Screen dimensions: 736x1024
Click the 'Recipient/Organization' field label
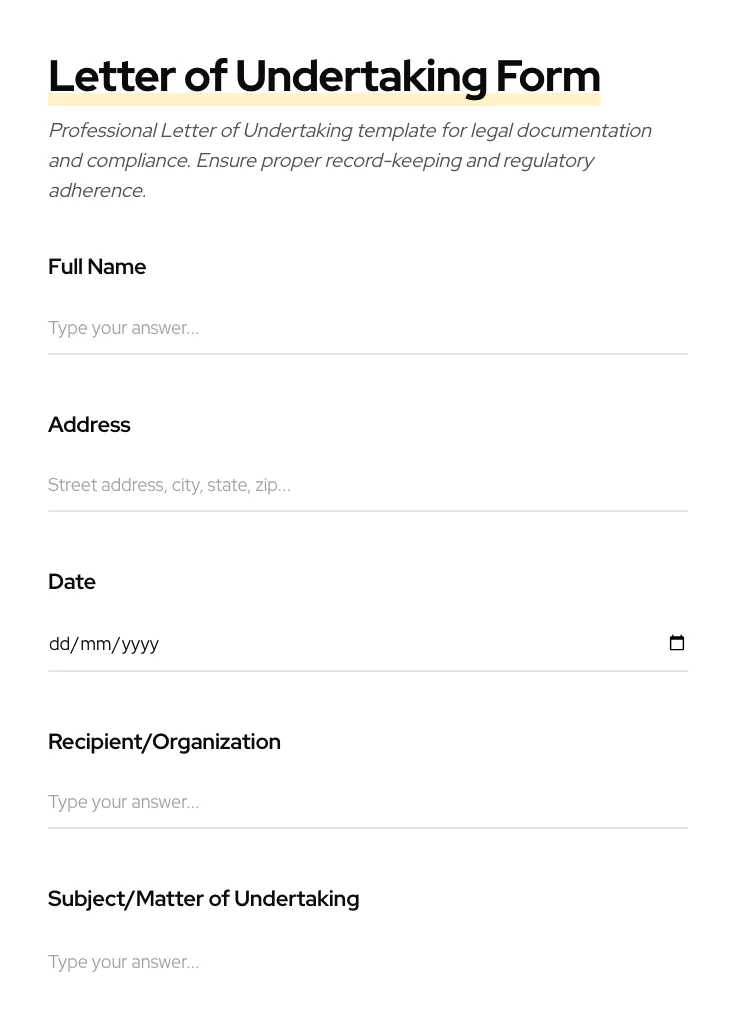[x=164, y=742]
